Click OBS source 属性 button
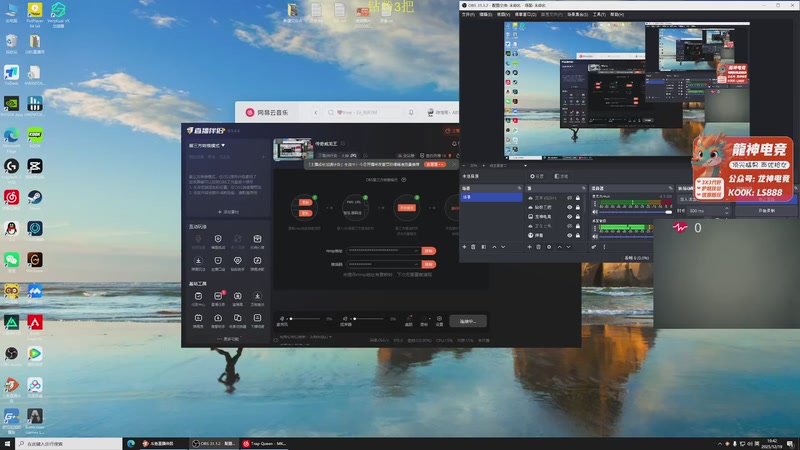 [x=537, y=176]
